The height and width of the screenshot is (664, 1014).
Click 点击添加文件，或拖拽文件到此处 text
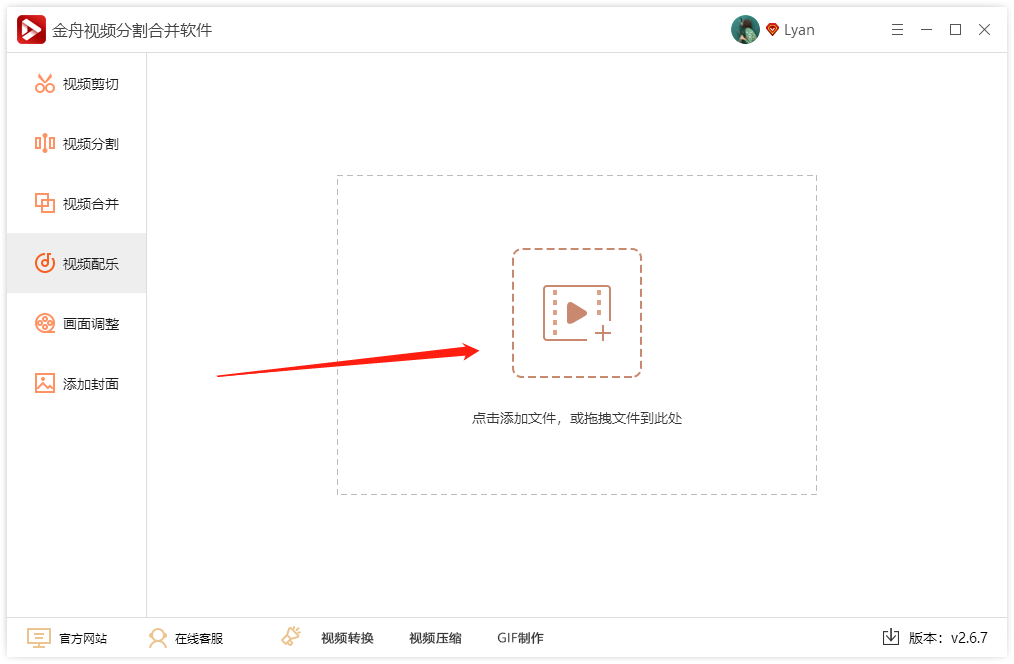[x=577, y=418]
